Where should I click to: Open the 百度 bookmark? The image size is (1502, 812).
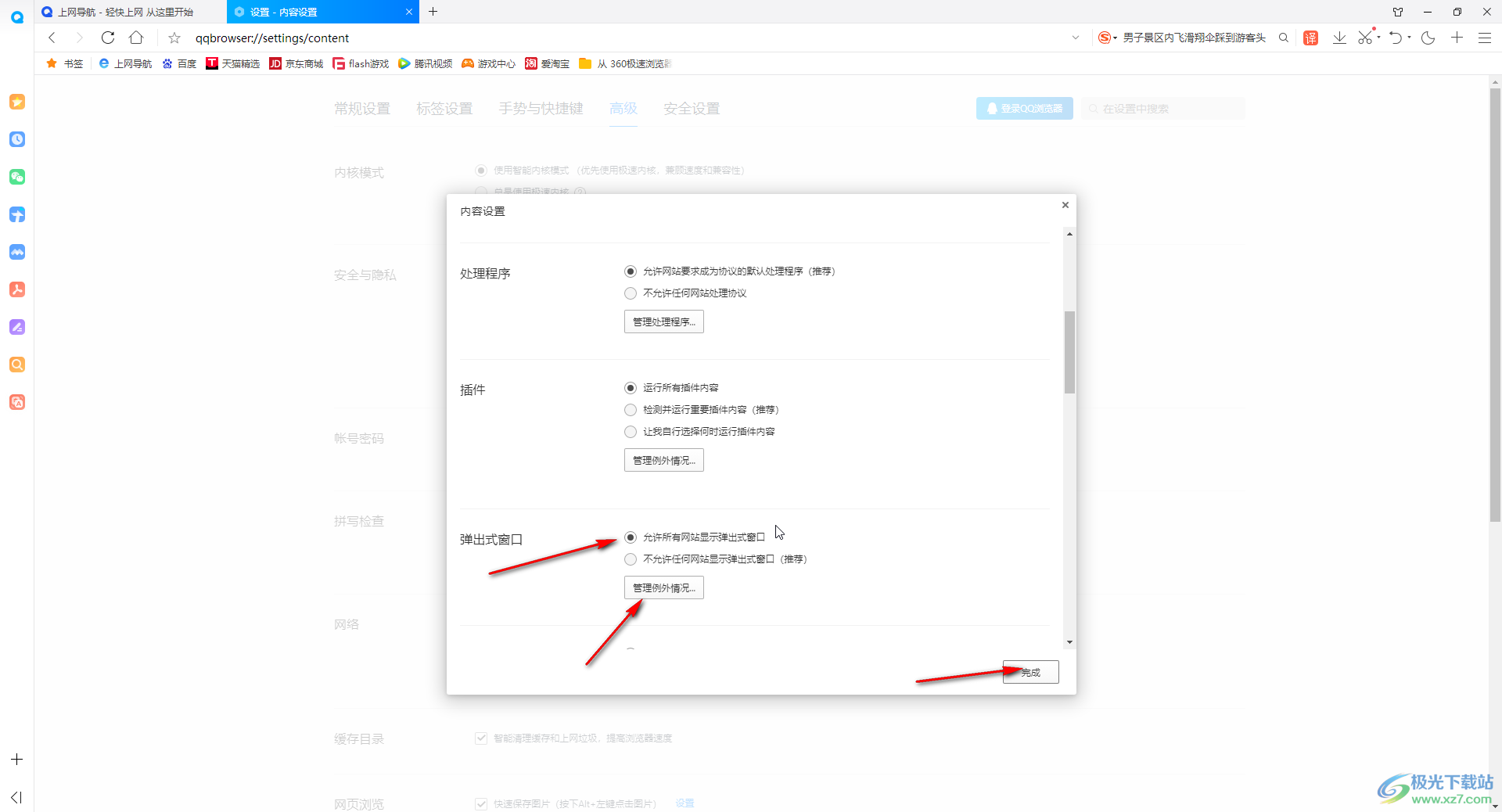179,64
